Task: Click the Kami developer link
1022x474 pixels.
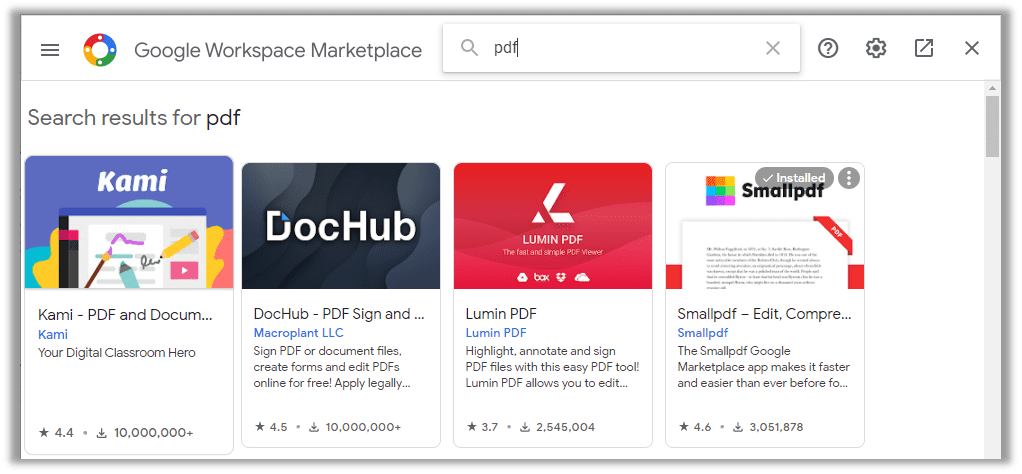Action: click(x=53, y=334)
